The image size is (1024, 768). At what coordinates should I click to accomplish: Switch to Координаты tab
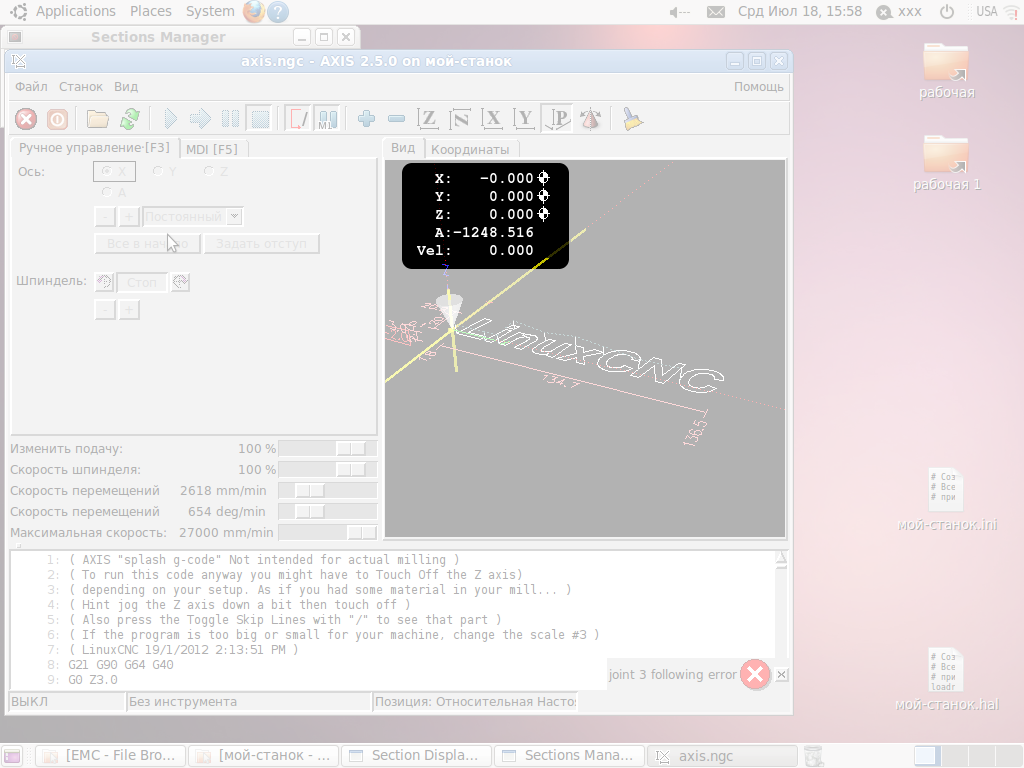[470, 150]
